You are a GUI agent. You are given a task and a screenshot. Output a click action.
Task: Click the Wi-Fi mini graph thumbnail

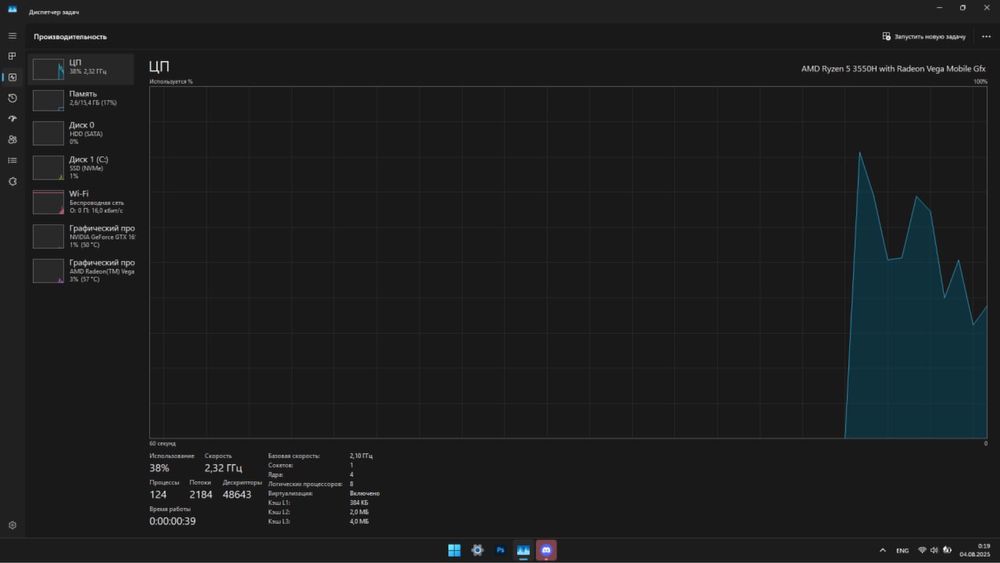48,202
